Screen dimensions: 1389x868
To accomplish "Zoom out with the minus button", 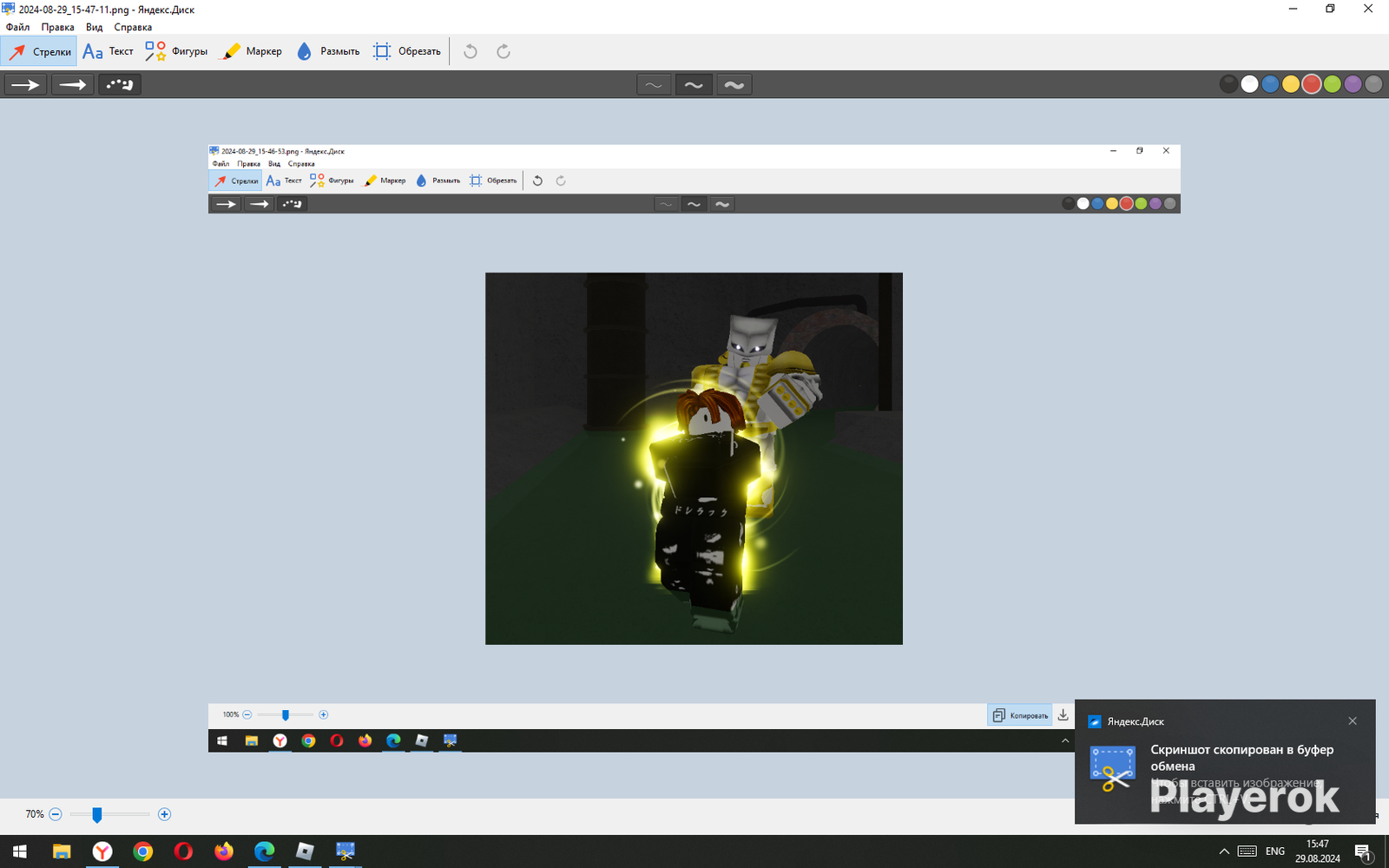I will click(x=56, y=814).
